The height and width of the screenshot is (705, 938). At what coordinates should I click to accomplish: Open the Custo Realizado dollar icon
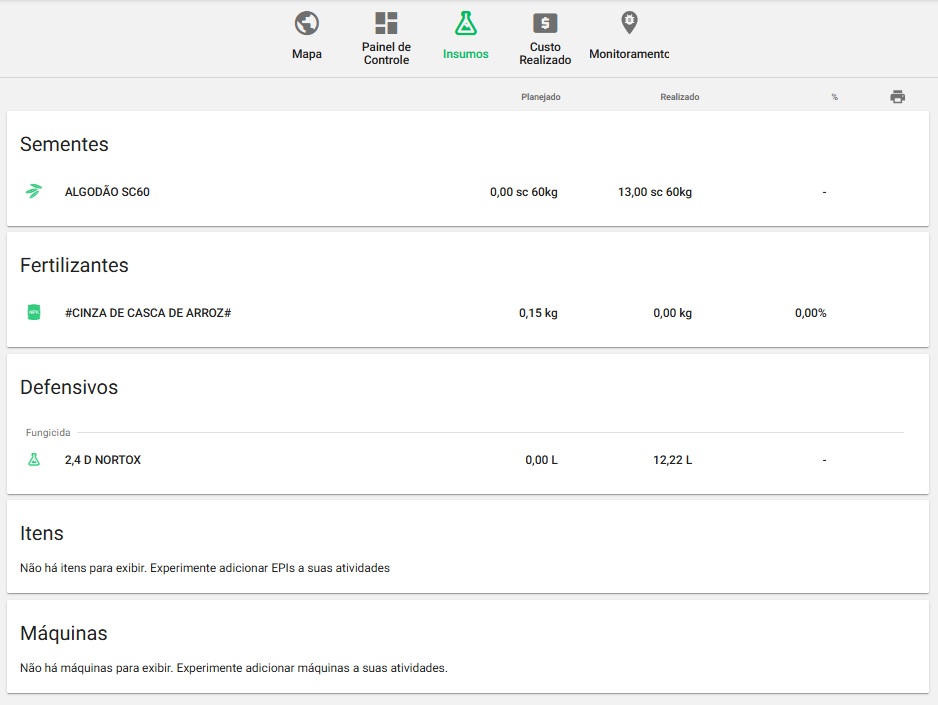[x=545, y=23]
